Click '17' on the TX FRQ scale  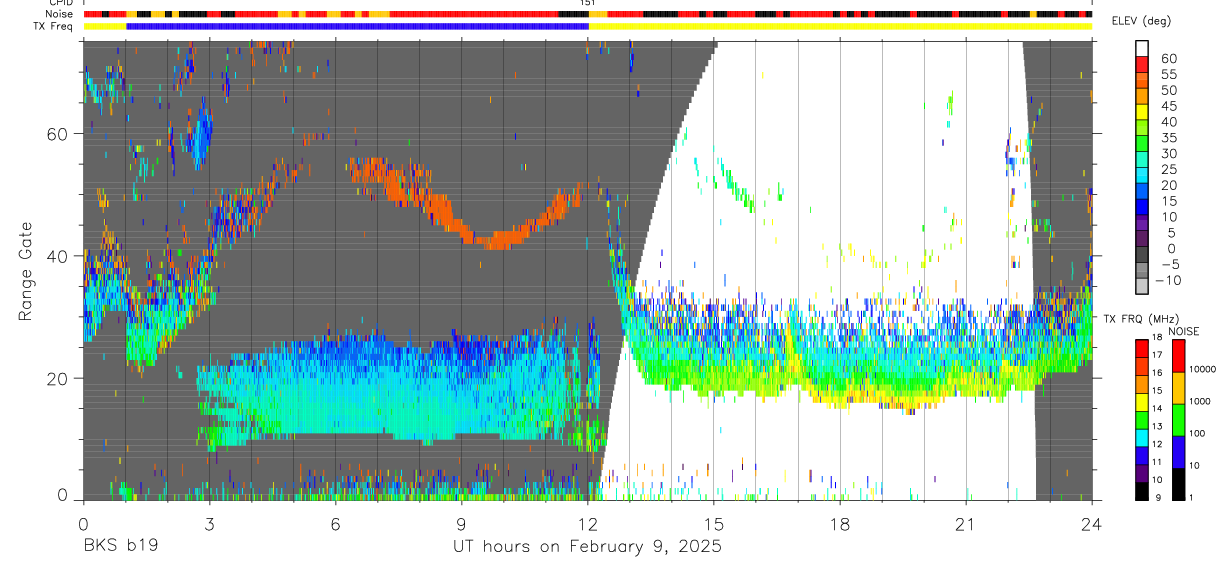click(1159, 356)
